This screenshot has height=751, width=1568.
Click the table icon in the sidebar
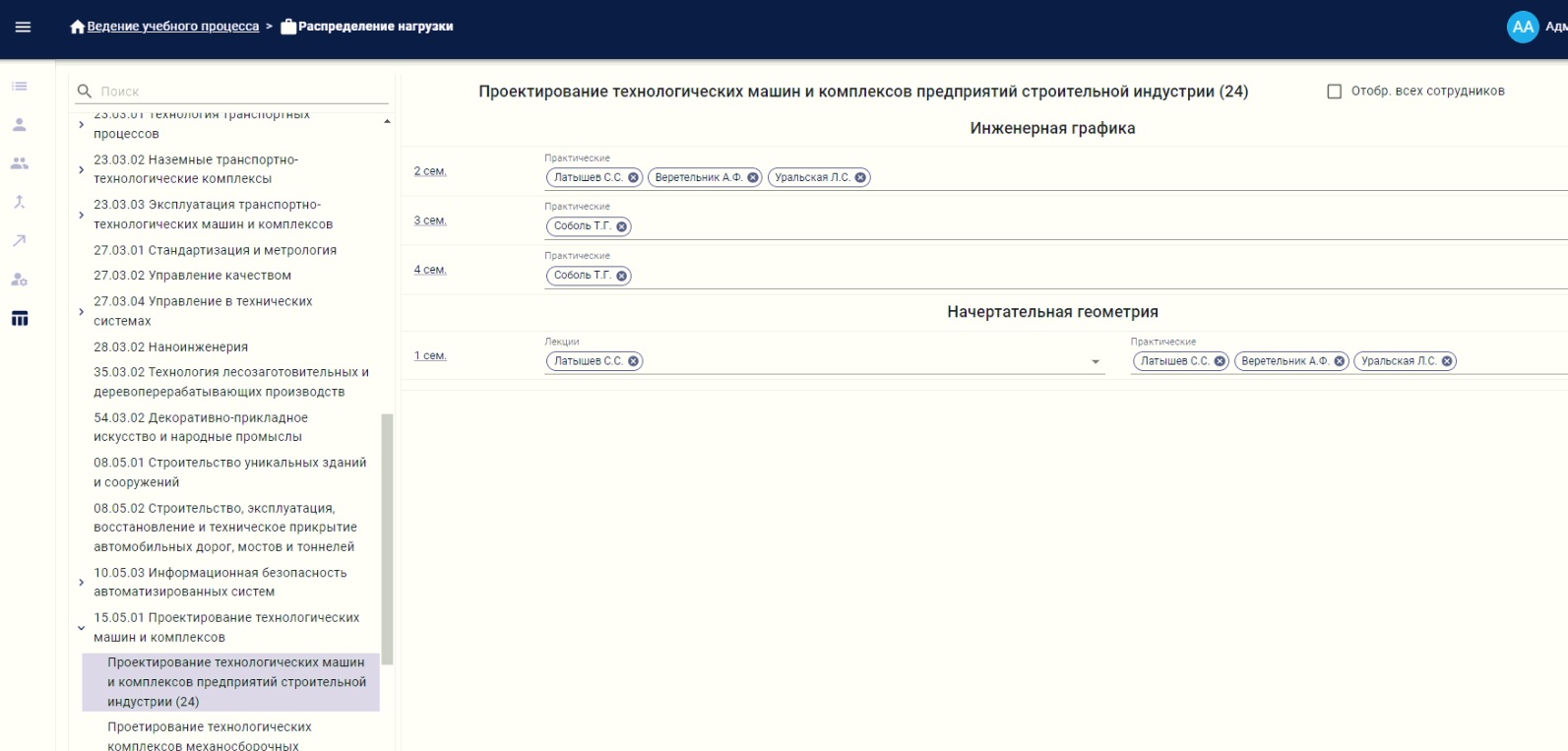(x=20, y=318)
